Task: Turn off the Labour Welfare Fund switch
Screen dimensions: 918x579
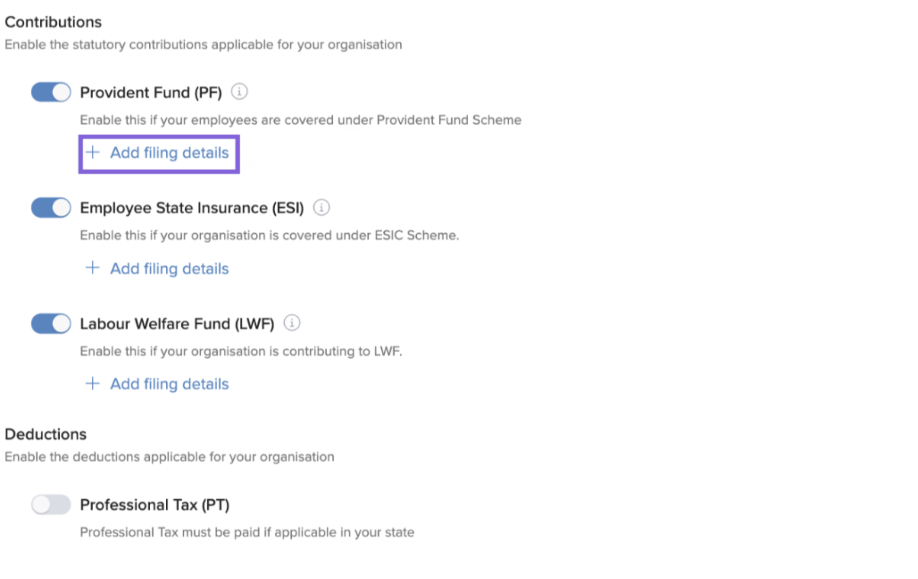Action: [x=51, y=324]
